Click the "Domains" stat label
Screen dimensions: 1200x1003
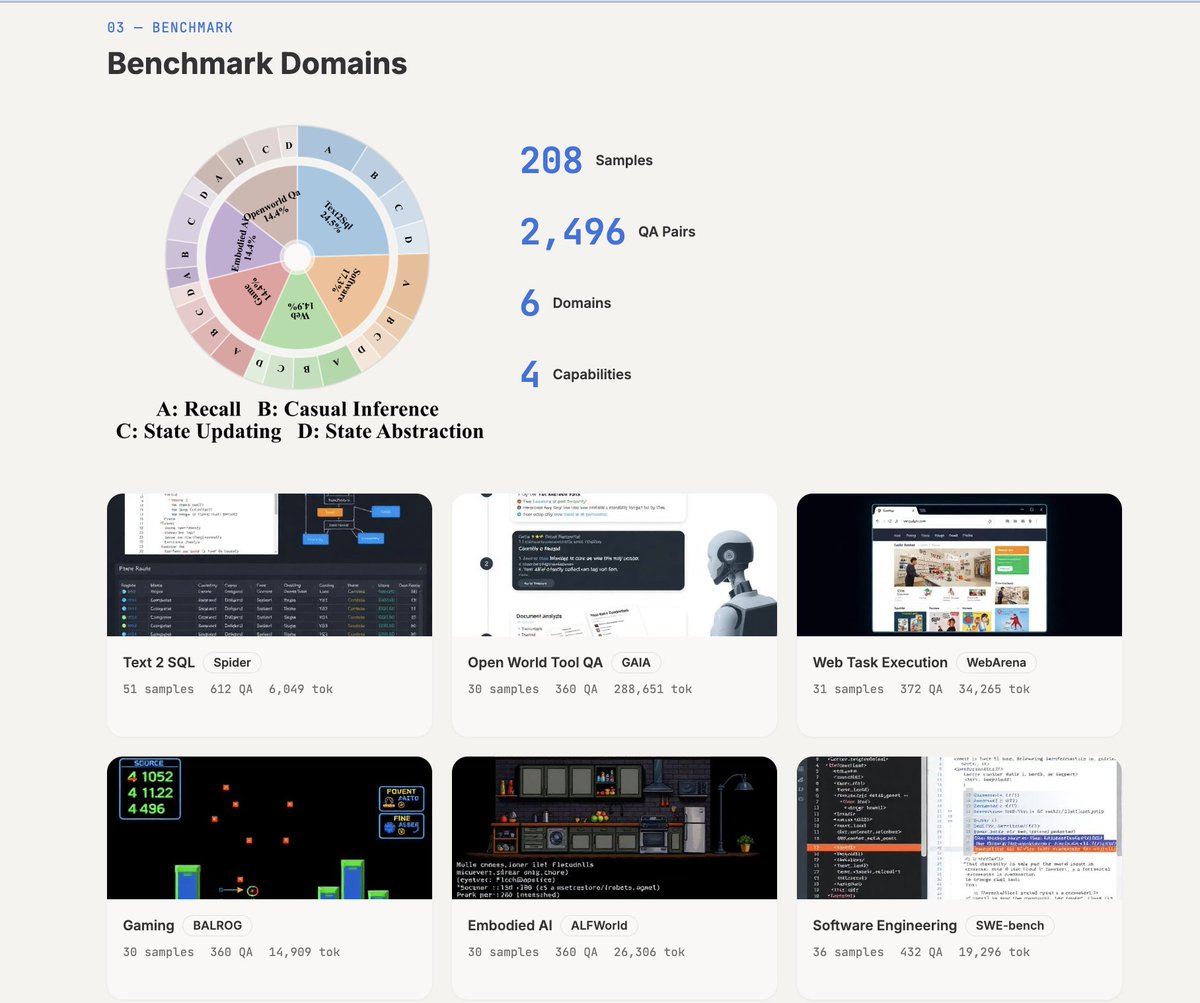[582, 303]
